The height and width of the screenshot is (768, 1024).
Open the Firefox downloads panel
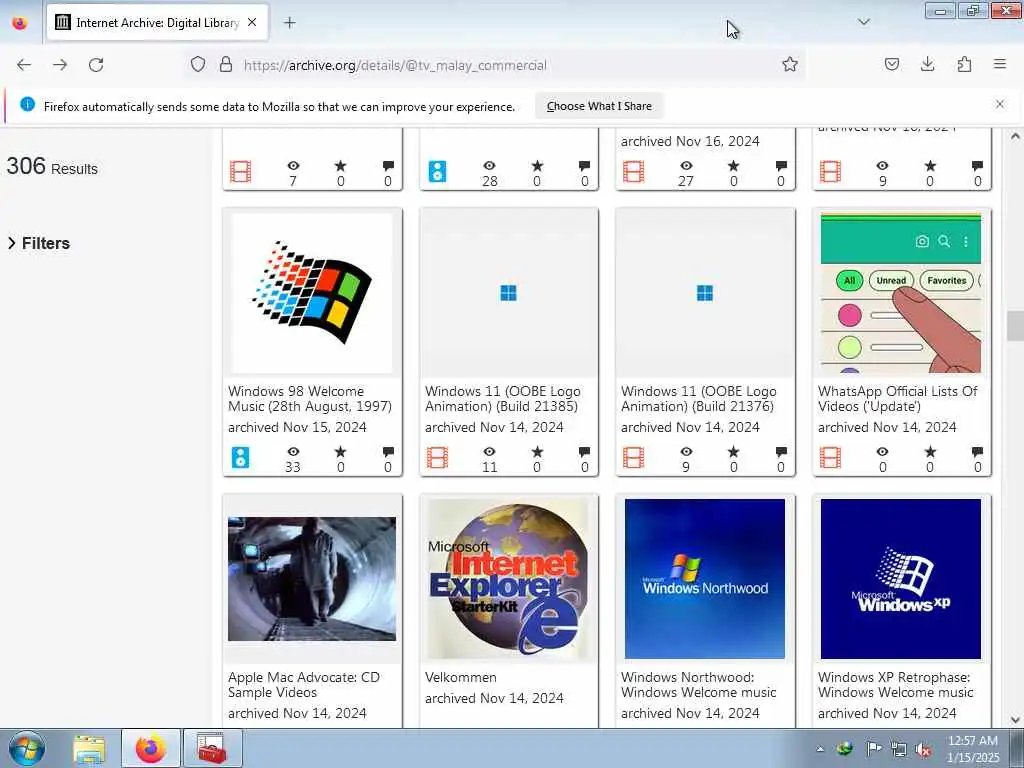click(x=927, y=65)
